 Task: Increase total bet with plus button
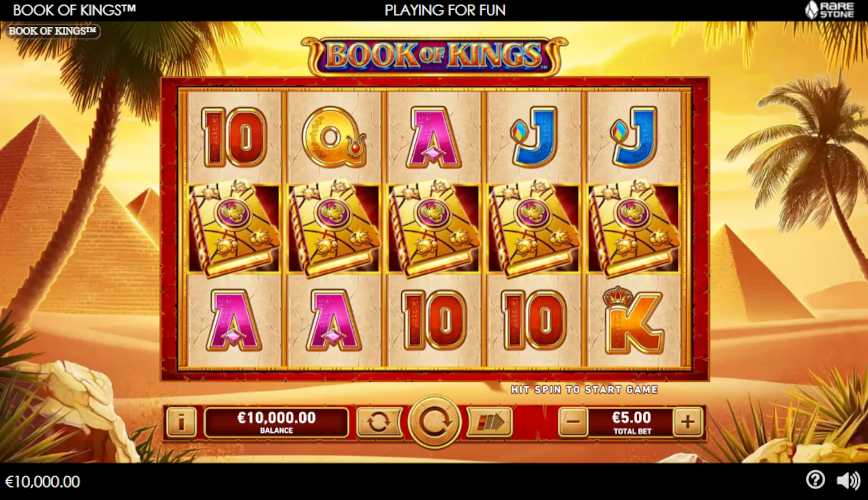coord(688,422)
